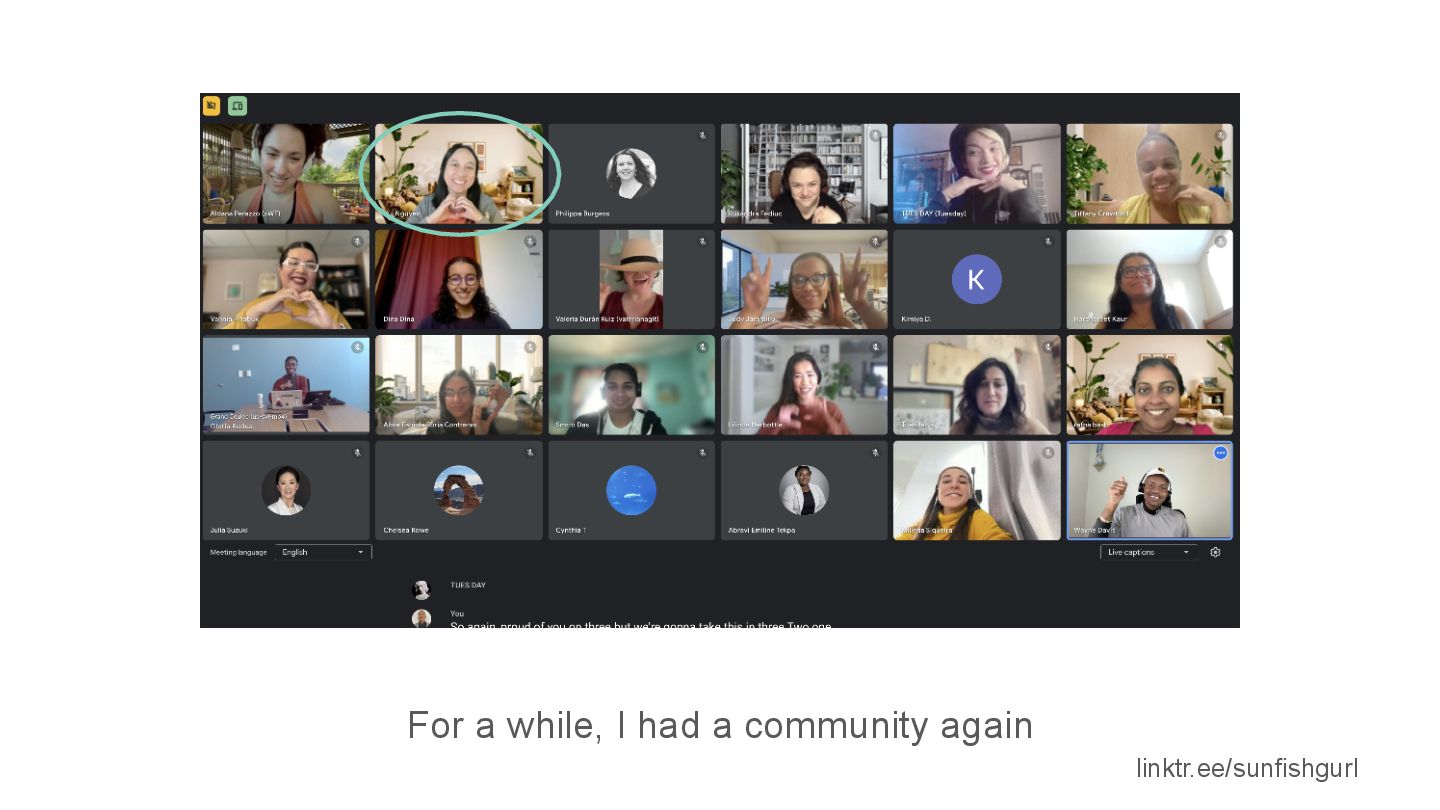Click the 'Meeting language' label
Image resolution: width=1440 pixels, height=810 pixels.
238,552
